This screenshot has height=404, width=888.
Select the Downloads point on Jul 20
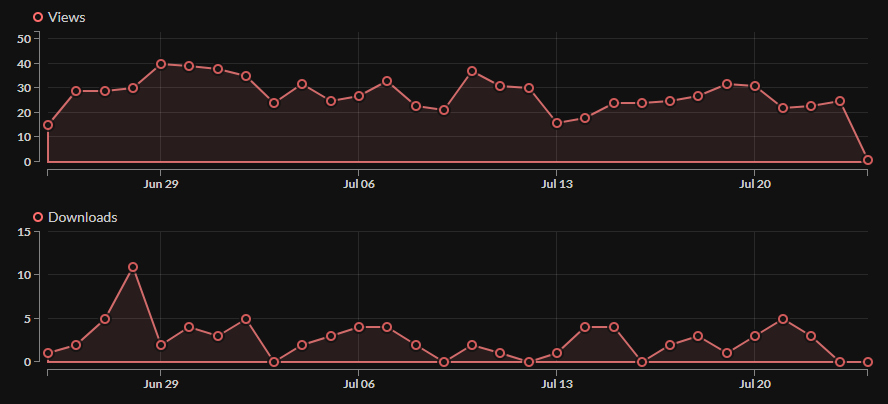point(754,336)
